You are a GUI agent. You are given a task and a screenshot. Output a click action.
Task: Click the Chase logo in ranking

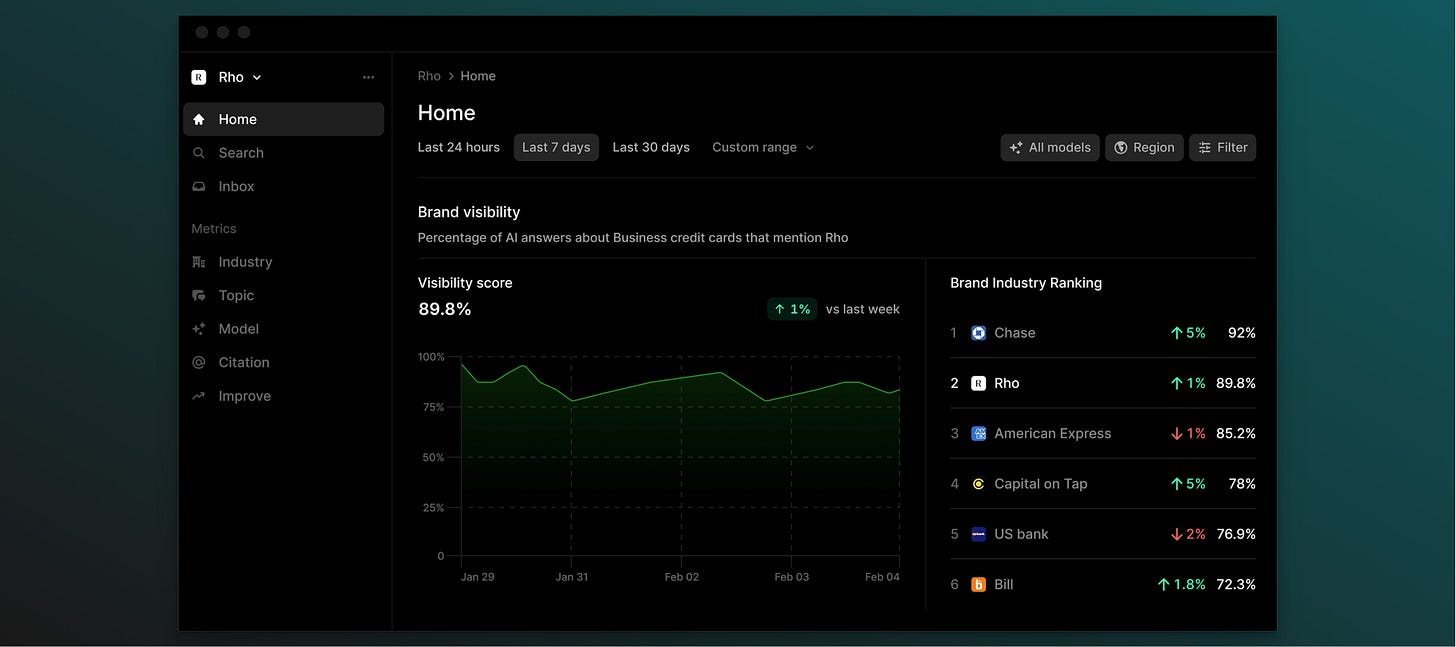tap(979, 333)
